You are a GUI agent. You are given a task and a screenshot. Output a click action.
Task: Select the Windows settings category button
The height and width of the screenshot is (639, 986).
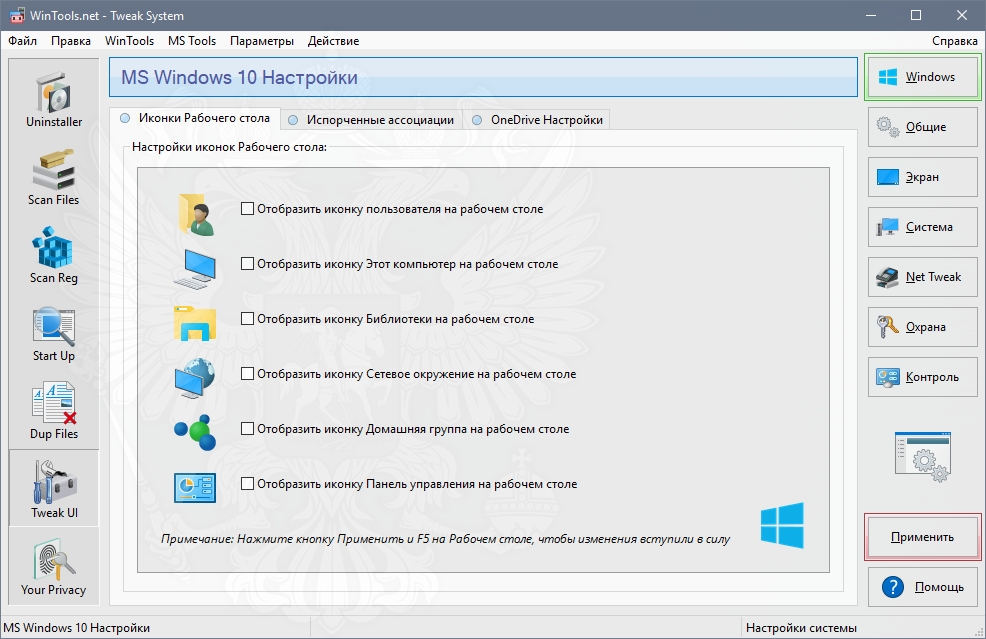(922, 77)
